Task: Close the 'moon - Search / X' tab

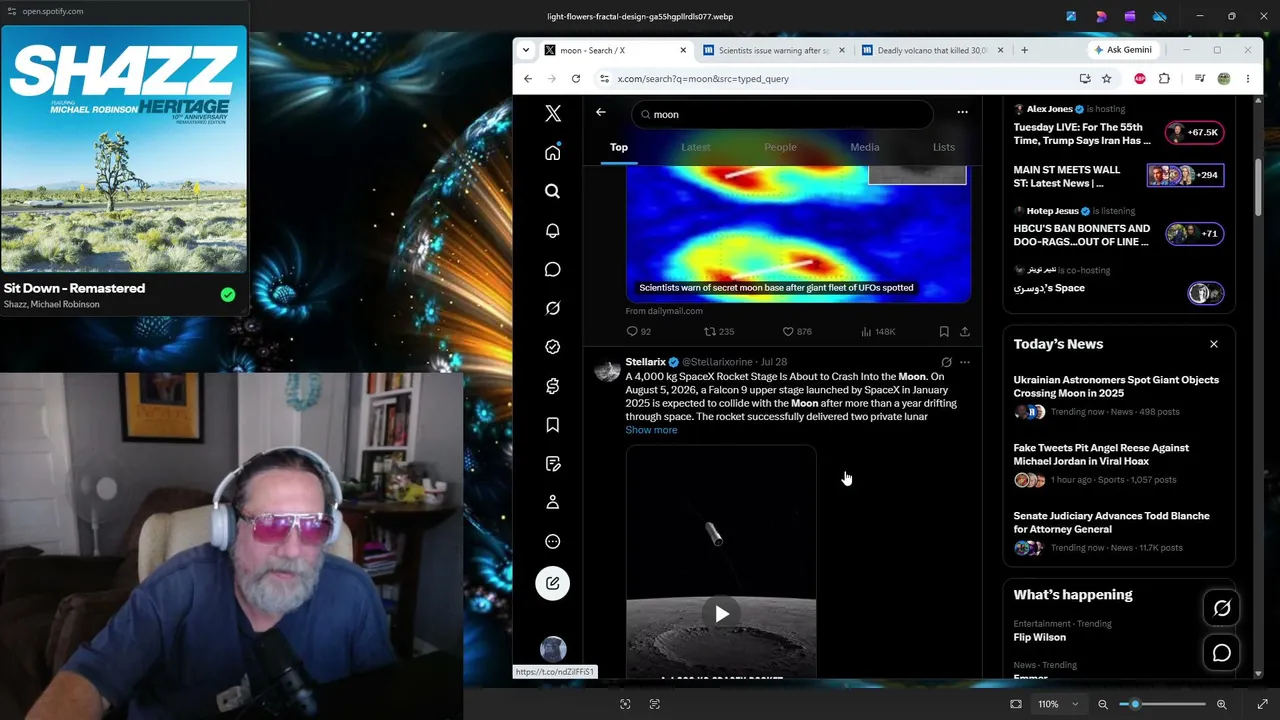Action: point(682,50)
